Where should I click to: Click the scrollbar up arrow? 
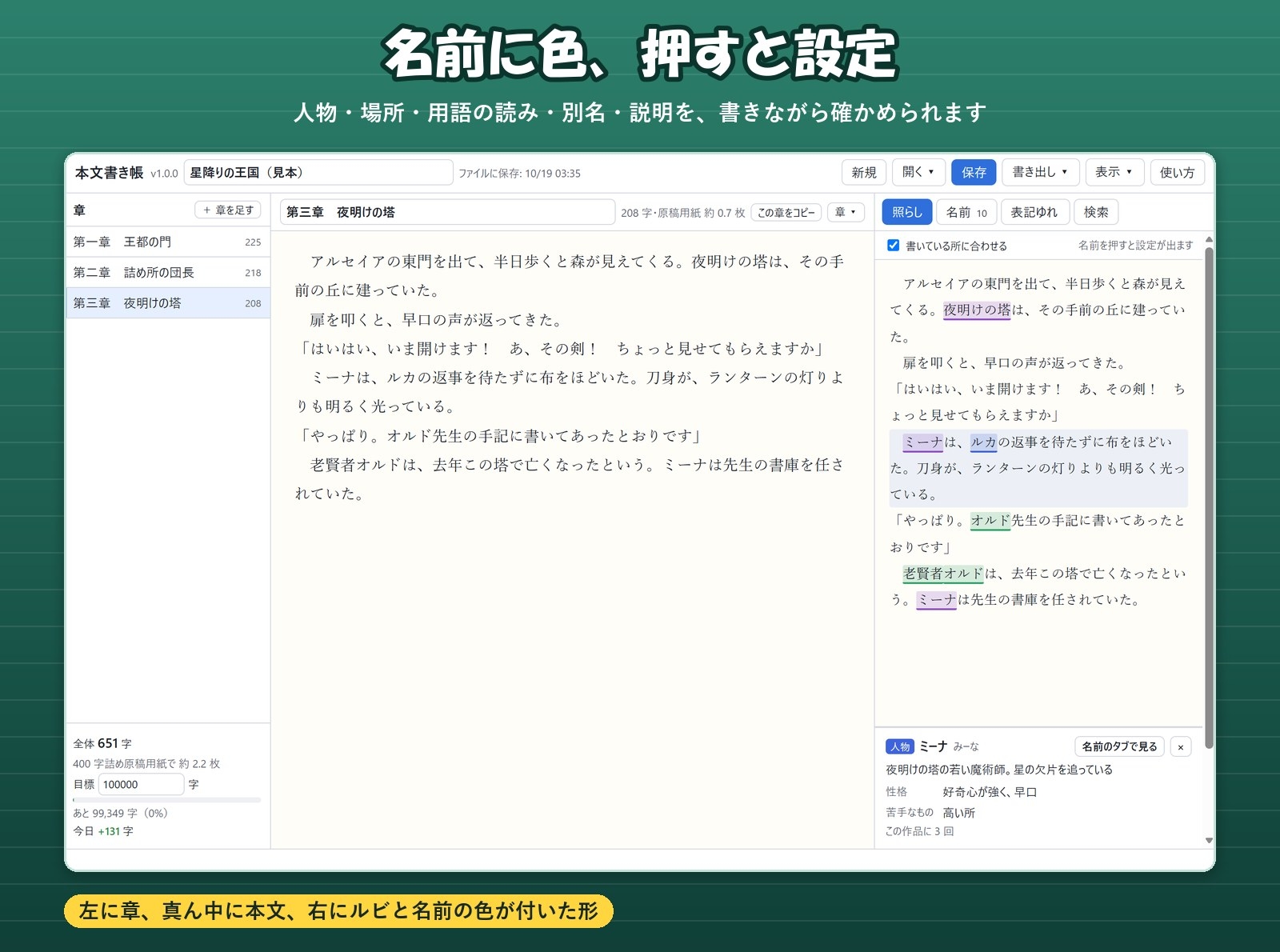pyautogui.click(x=1209, y=239)
